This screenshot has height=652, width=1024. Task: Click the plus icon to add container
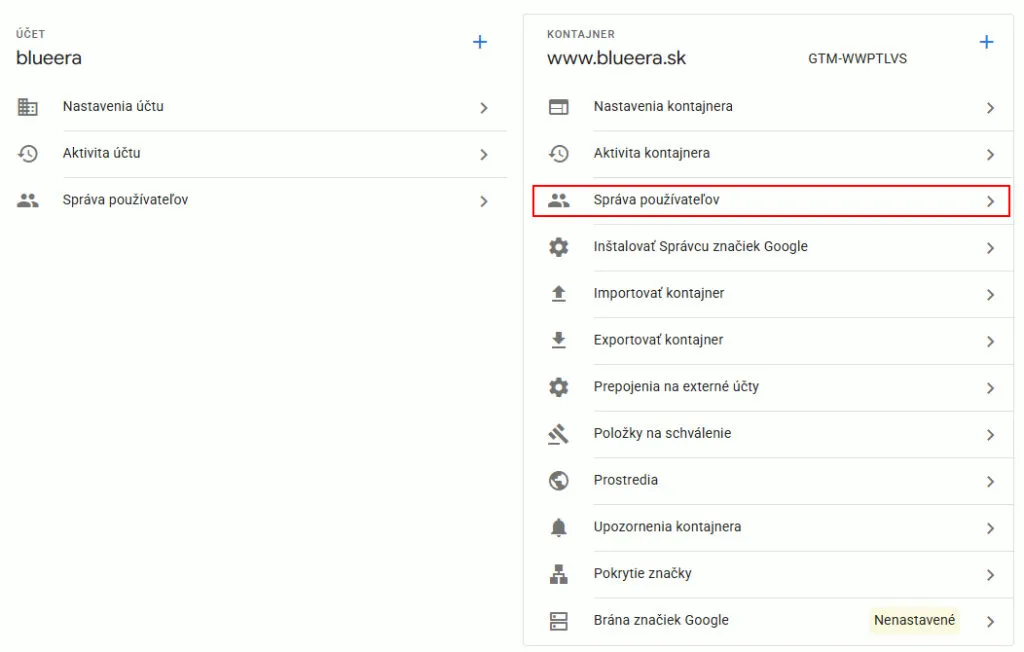point(986,42)
